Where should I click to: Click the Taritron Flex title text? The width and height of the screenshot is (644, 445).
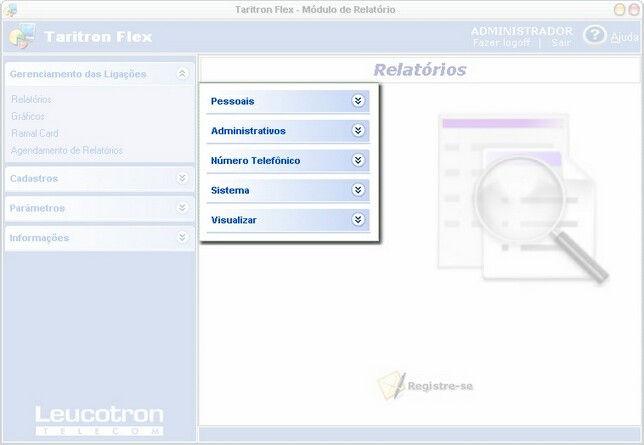(98, 37)
